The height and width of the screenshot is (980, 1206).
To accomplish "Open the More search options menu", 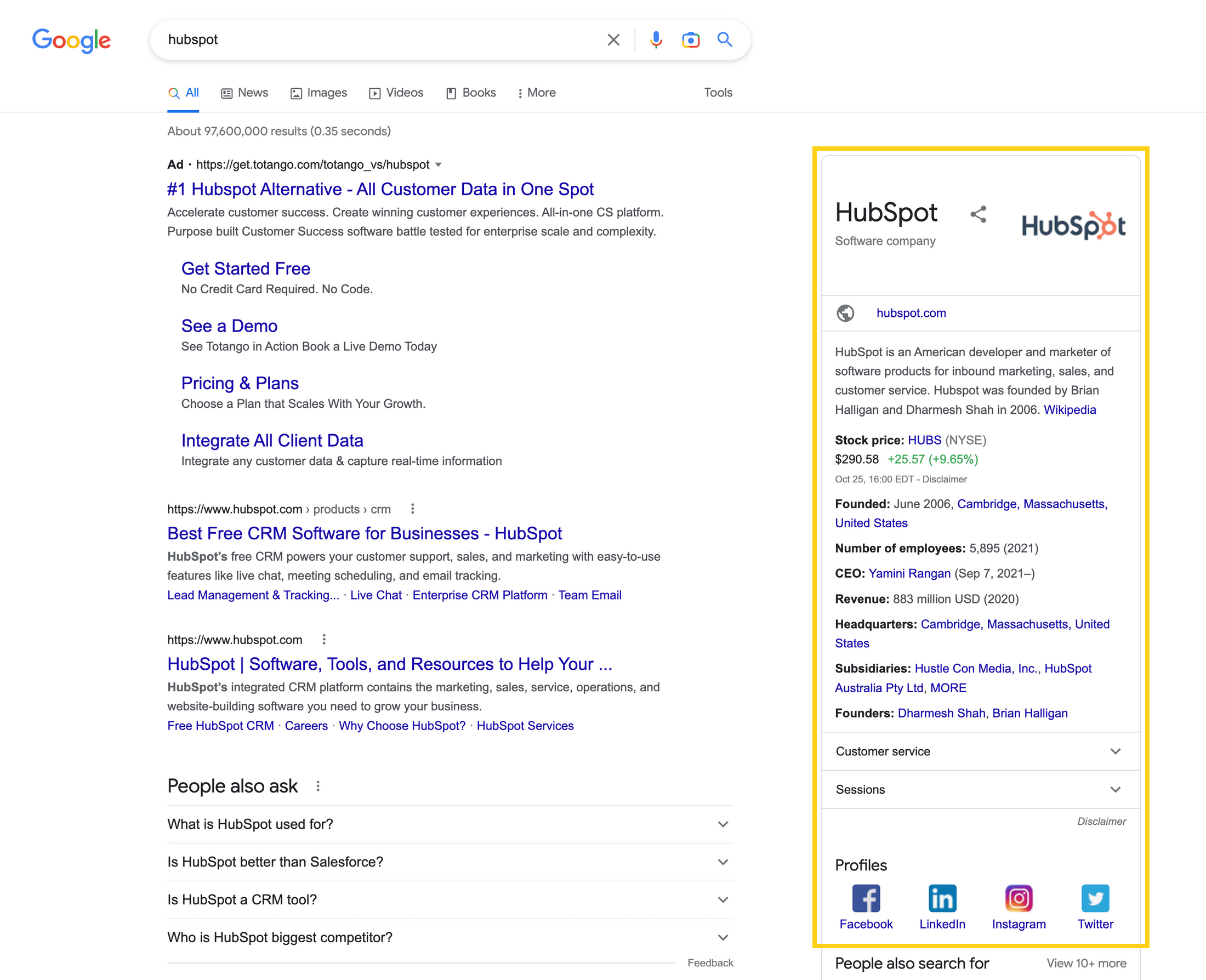I will tap(536, 93).
